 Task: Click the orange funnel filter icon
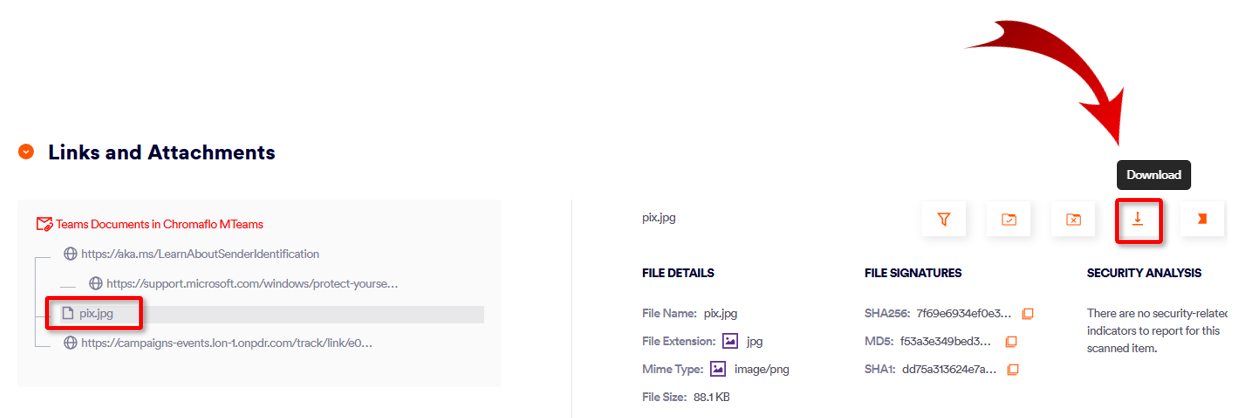click(944, 219)
